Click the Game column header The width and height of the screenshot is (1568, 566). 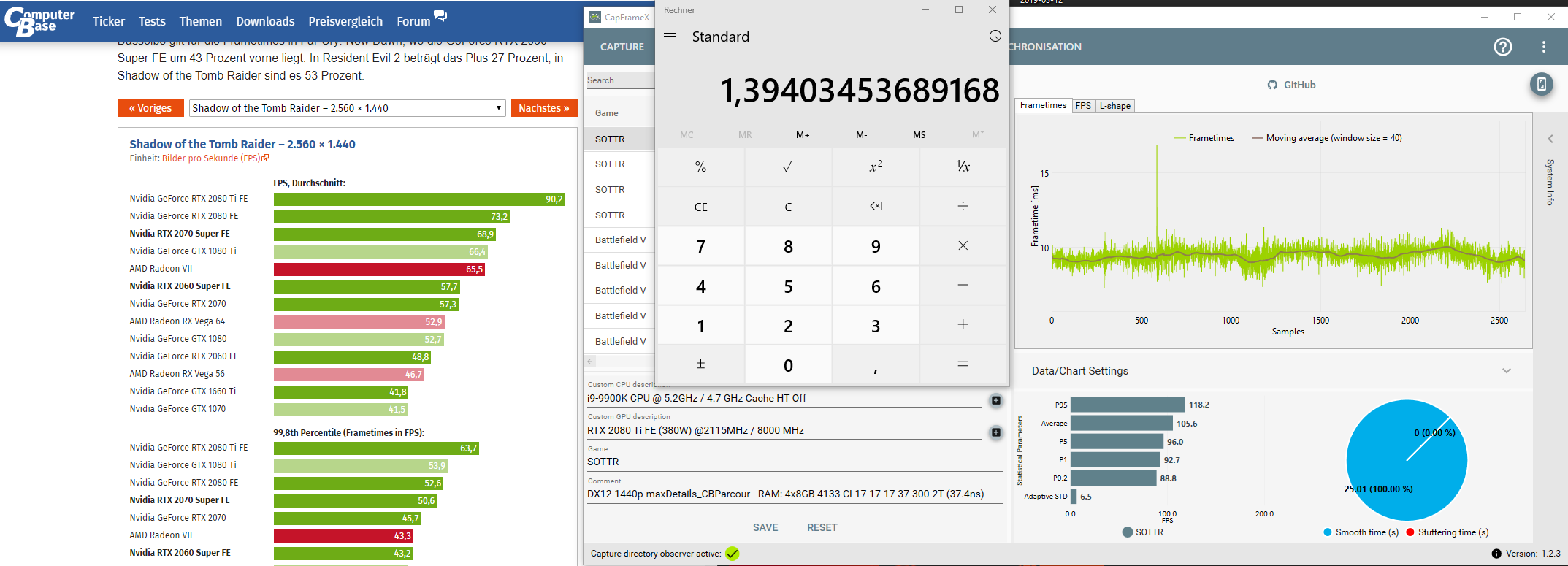606,113
